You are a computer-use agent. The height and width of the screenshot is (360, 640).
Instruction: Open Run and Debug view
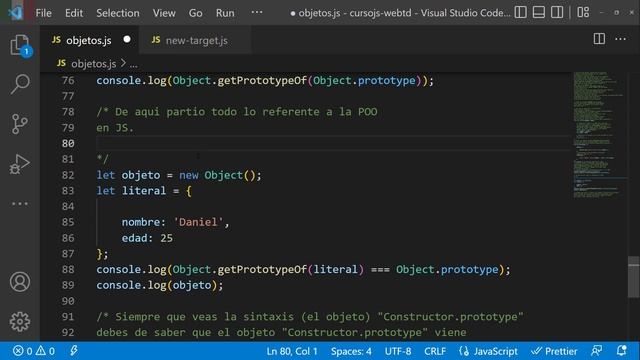pyautogui.click(x=20, y=164)
